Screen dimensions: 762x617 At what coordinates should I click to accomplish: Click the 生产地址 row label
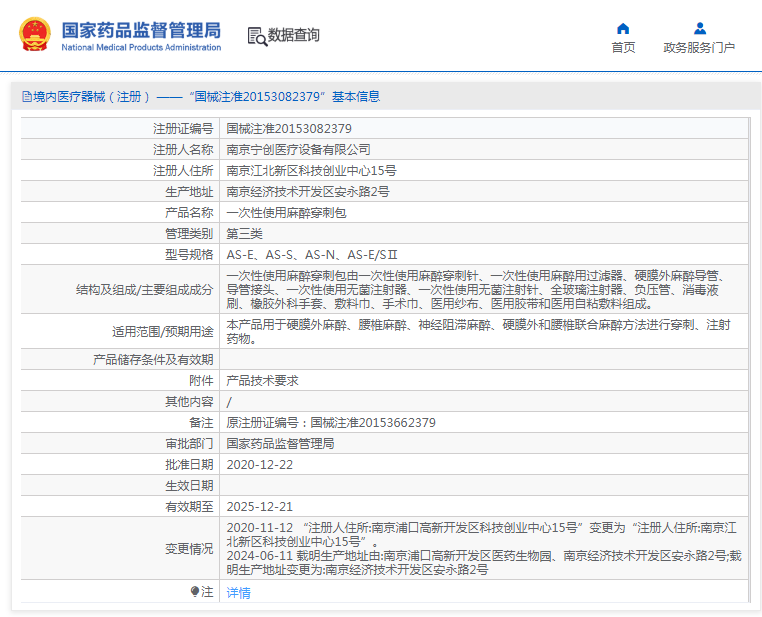(x=189, y=191)
